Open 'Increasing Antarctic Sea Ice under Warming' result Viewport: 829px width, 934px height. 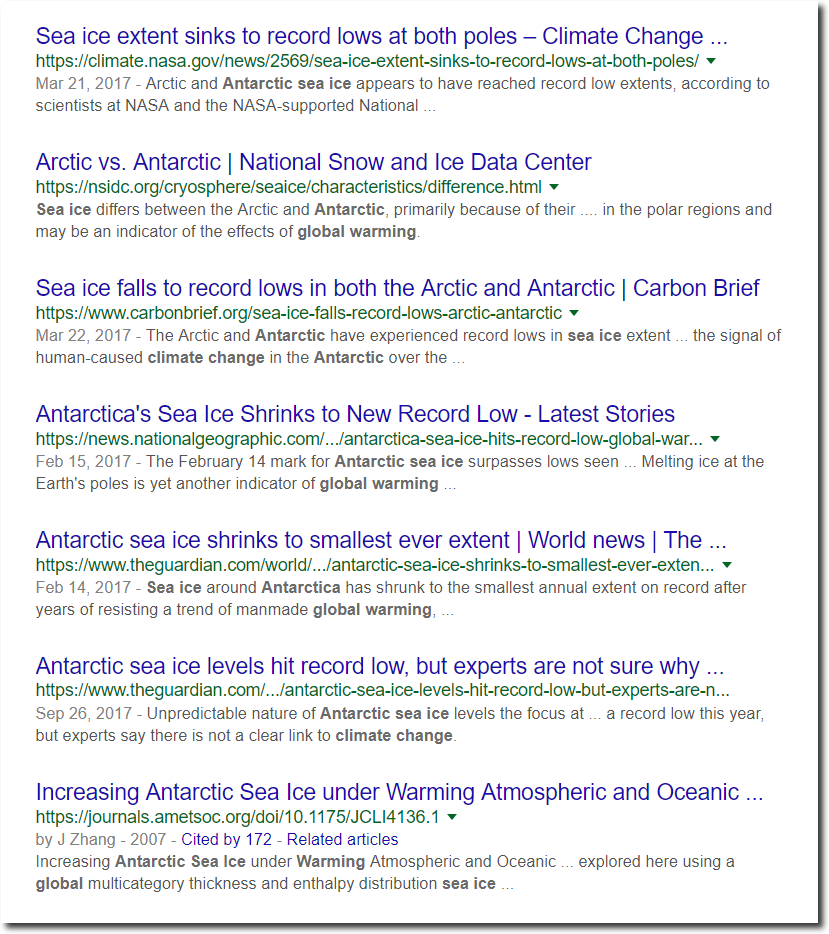pyautogui.click(x=399, y=792)
